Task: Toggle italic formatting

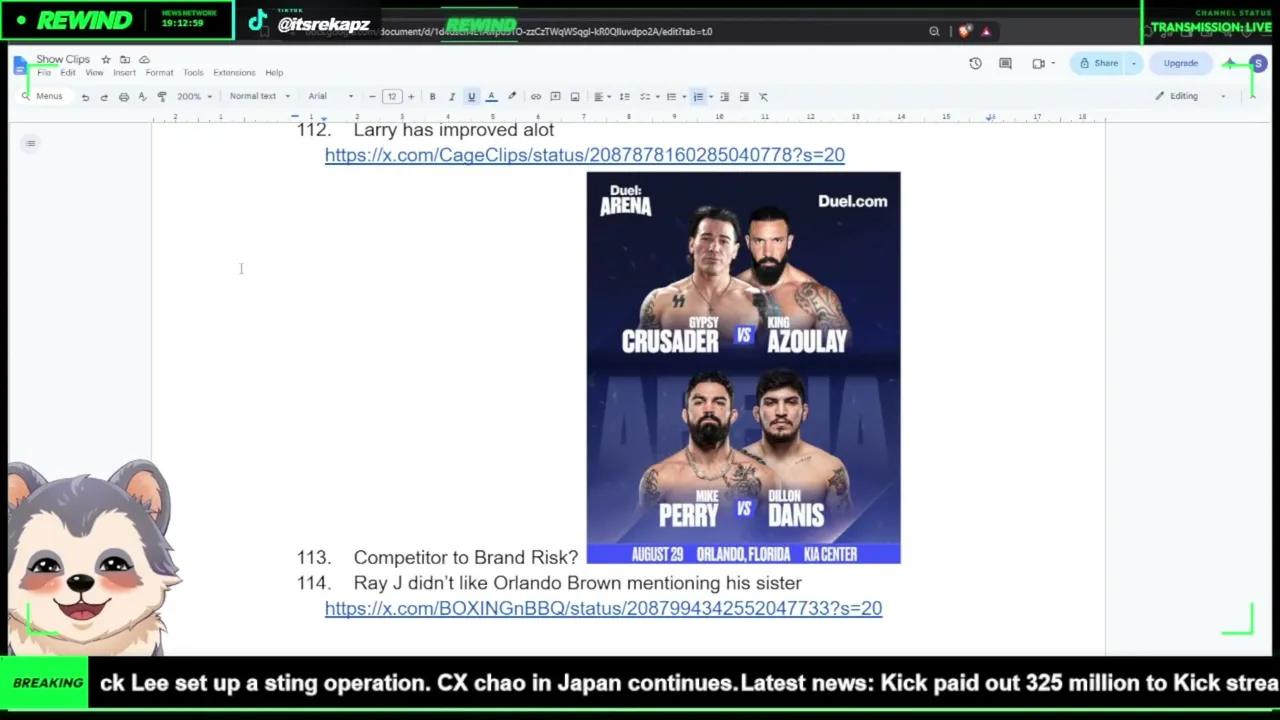Action: (x=452, y=97)
